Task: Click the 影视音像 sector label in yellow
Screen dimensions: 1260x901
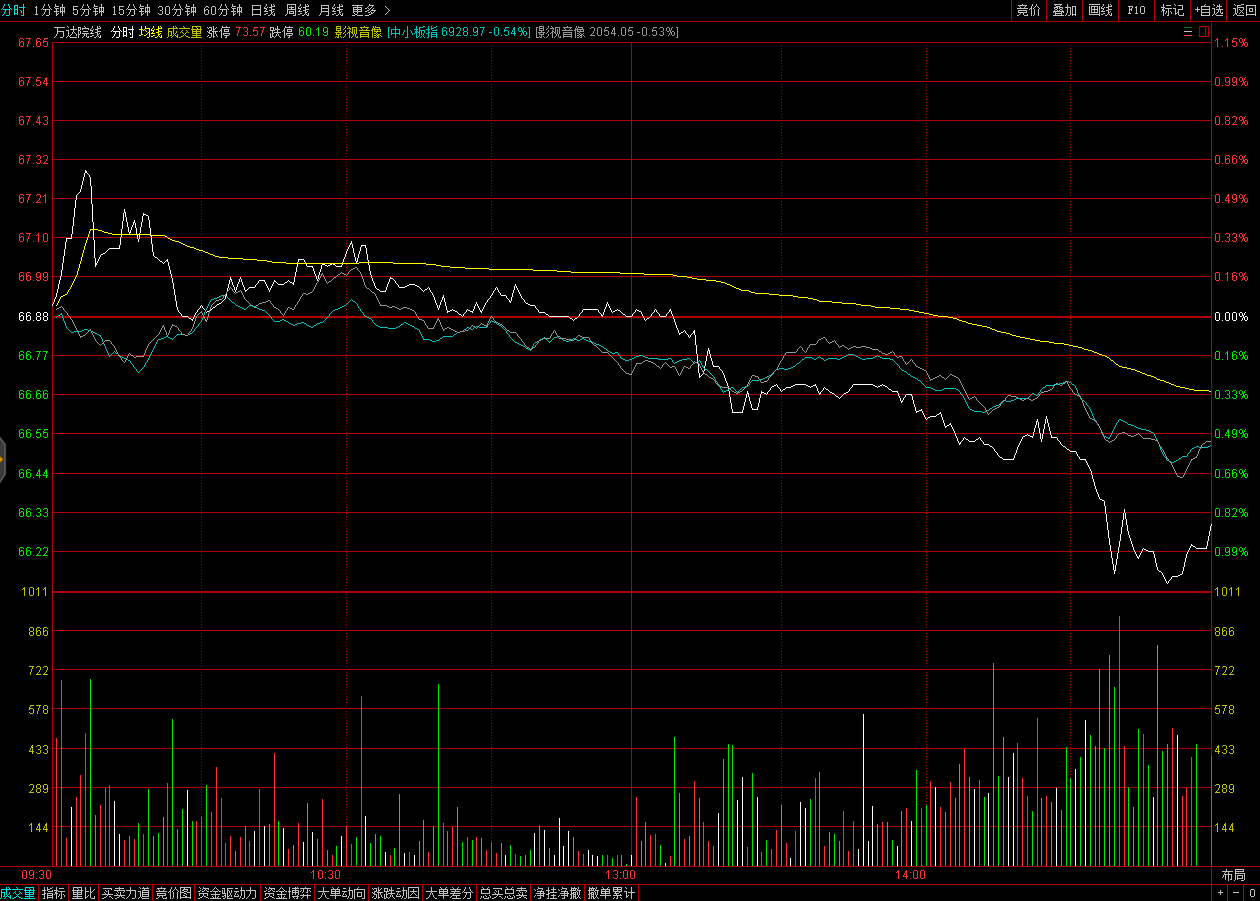Action: [x=358, y=32]
